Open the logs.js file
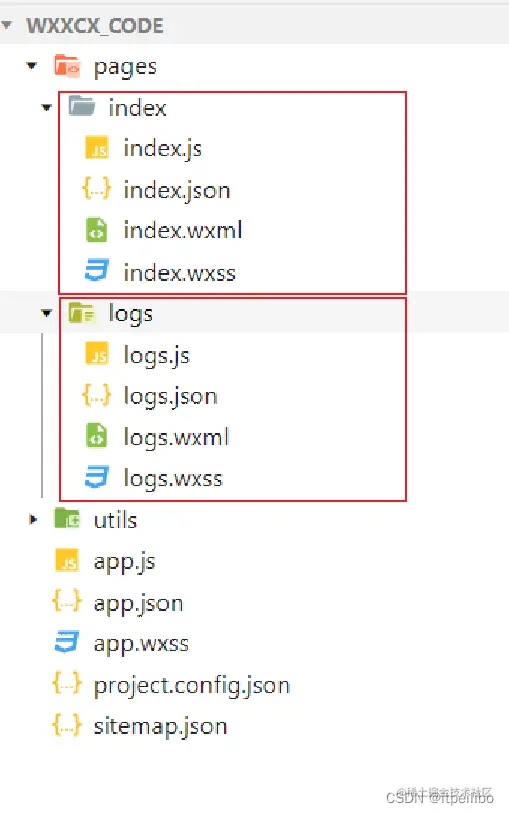 [x=156, y=356]
